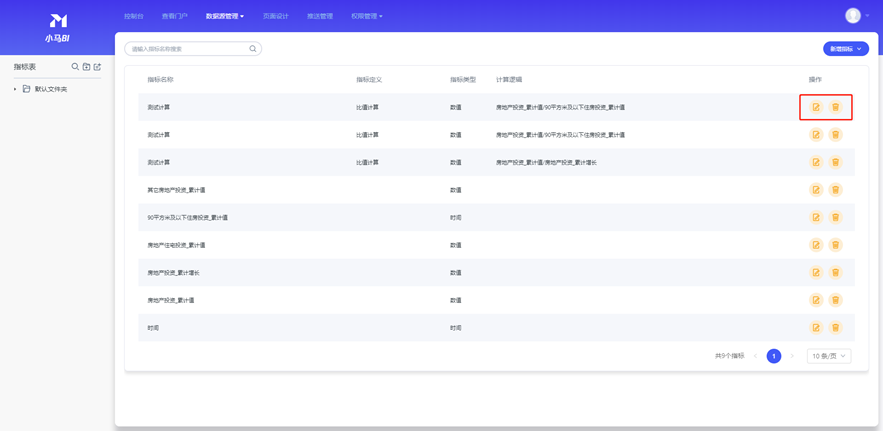Edit the 其它房地产投资_累计值 indicator
The image size is (883, 431).
(x=816, y=190)
